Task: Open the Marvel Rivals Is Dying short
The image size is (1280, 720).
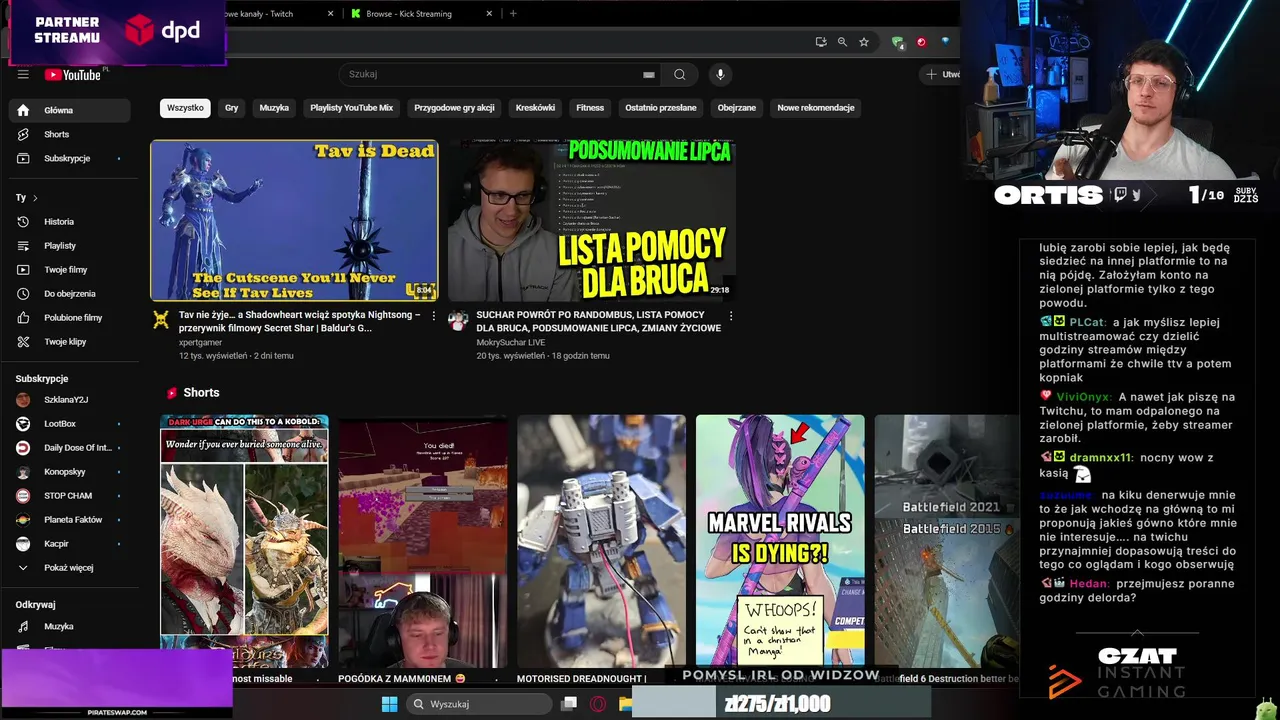Action: [780, 541]
